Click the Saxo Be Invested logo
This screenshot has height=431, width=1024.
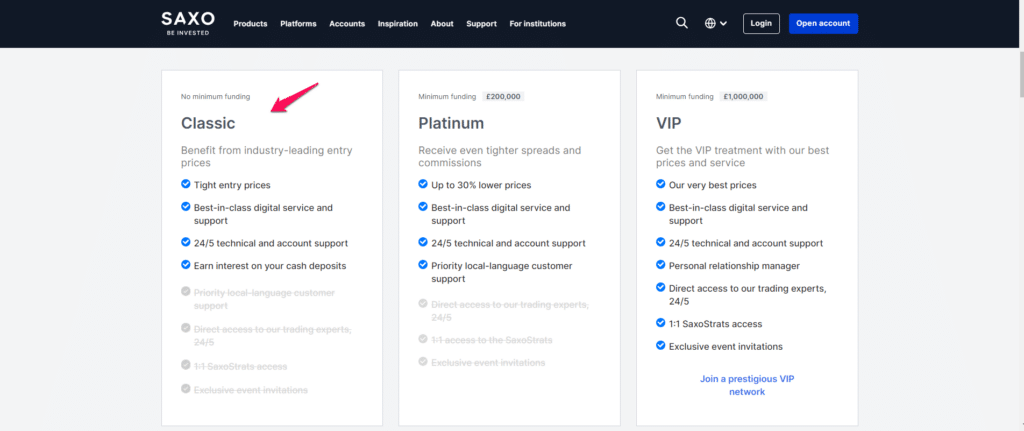tap(187, 24)
